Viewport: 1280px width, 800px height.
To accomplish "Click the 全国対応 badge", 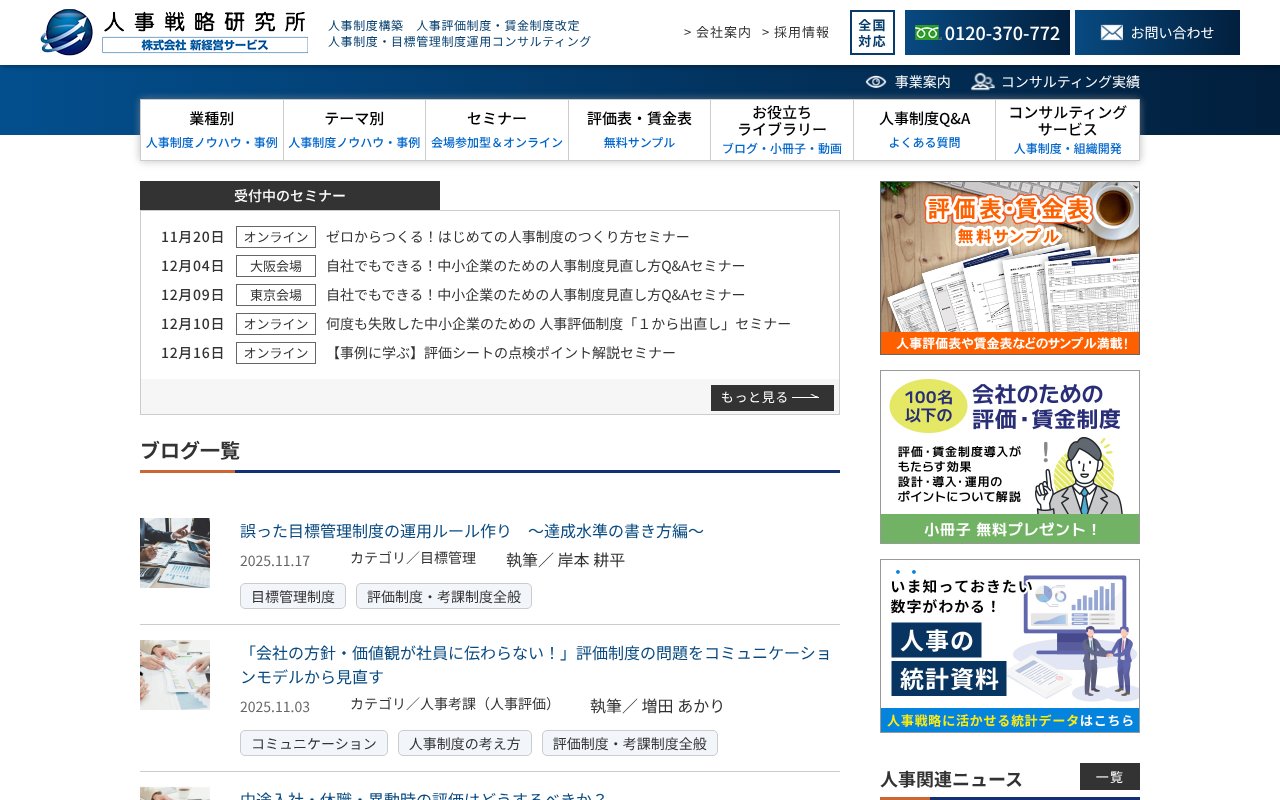I will click(872, 32).
